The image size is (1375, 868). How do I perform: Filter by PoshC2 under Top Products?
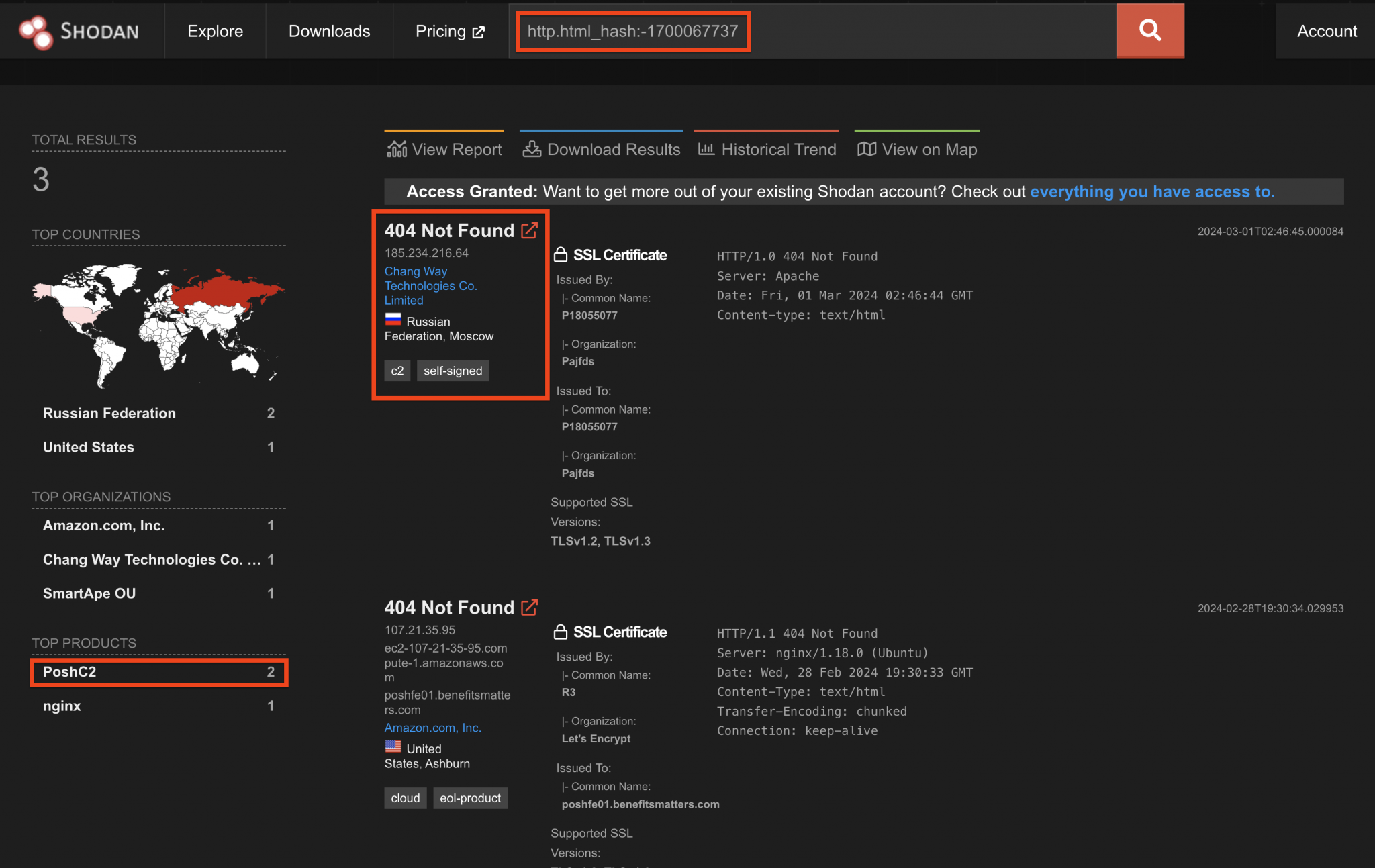click(x=69, y=671)
